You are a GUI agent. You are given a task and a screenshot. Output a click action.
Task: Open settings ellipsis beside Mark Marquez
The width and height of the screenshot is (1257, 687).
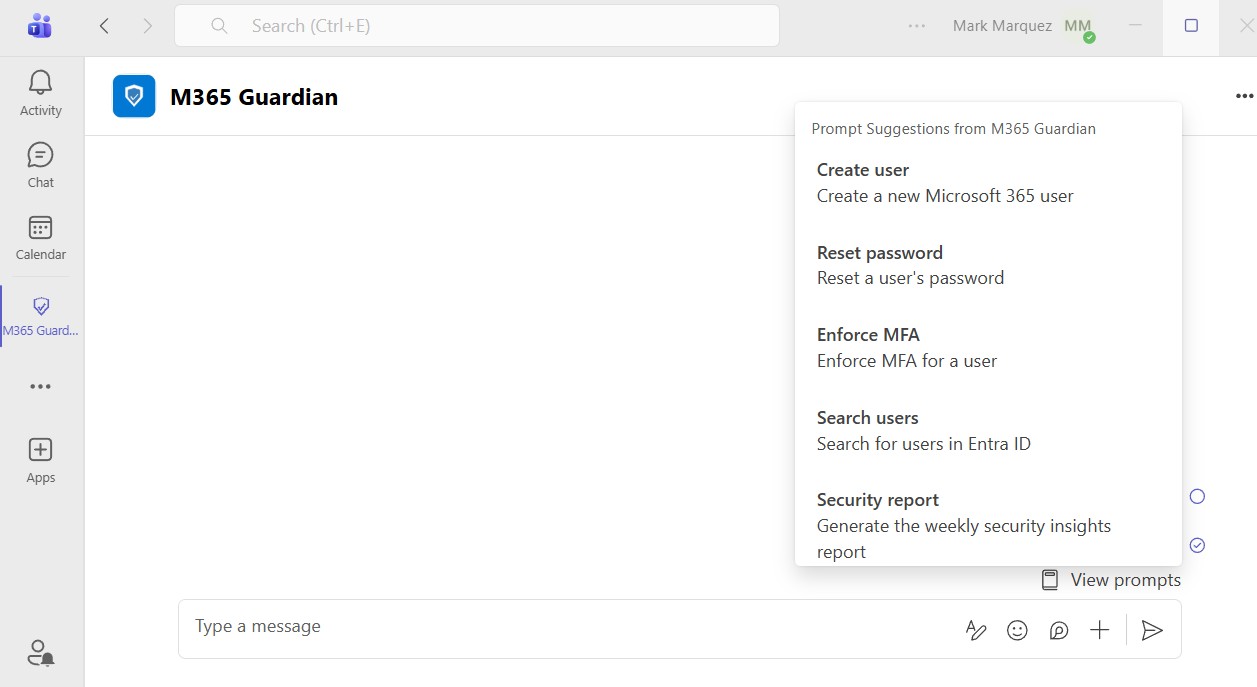pos(917,26)
